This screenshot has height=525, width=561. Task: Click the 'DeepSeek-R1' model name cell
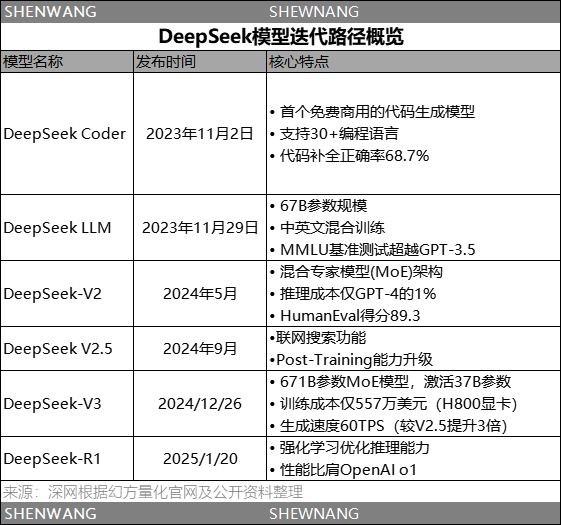pos(67,458)
